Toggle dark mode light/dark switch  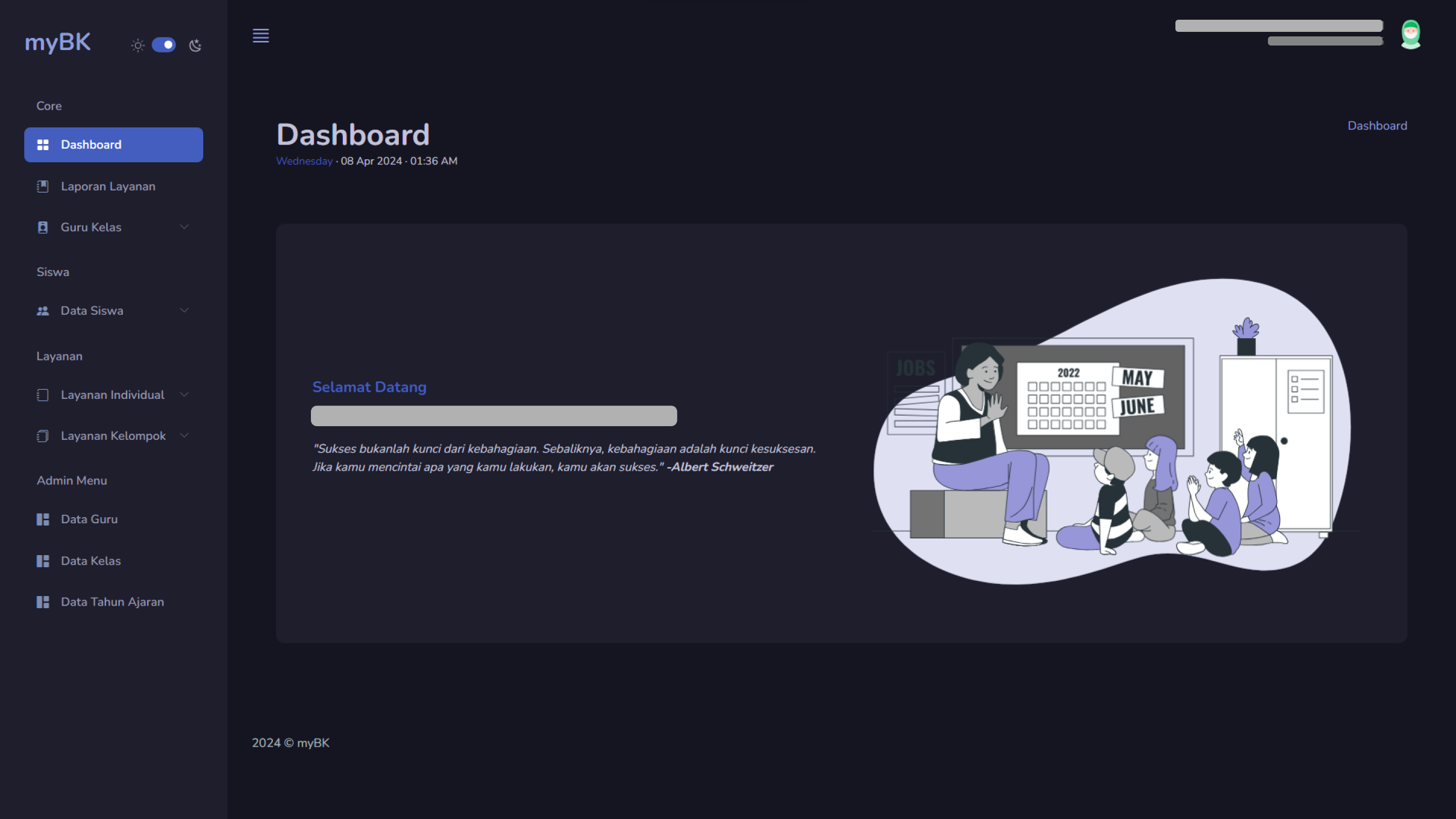(163, 44)
